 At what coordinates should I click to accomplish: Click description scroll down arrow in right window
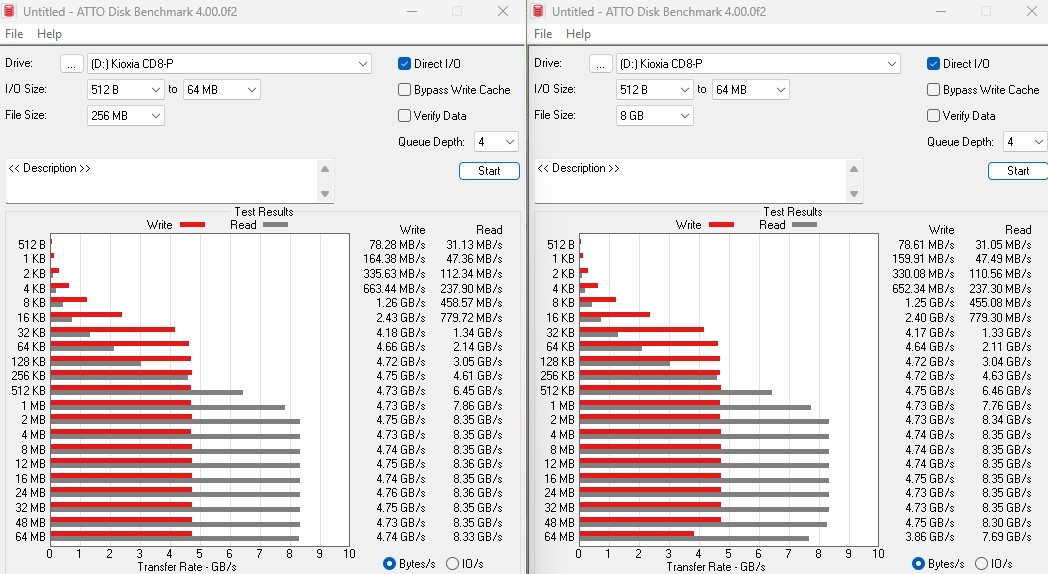point(854,194)
